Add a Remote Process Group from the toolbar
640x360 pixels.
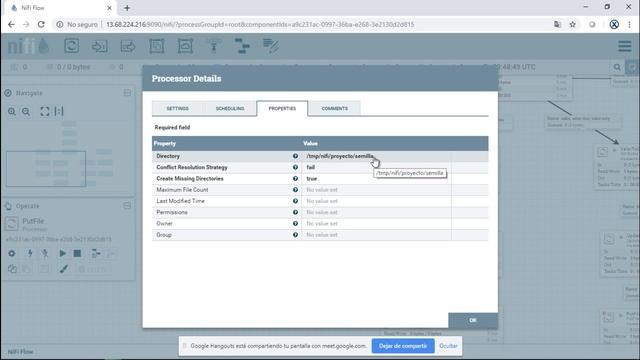pos(185,46)
